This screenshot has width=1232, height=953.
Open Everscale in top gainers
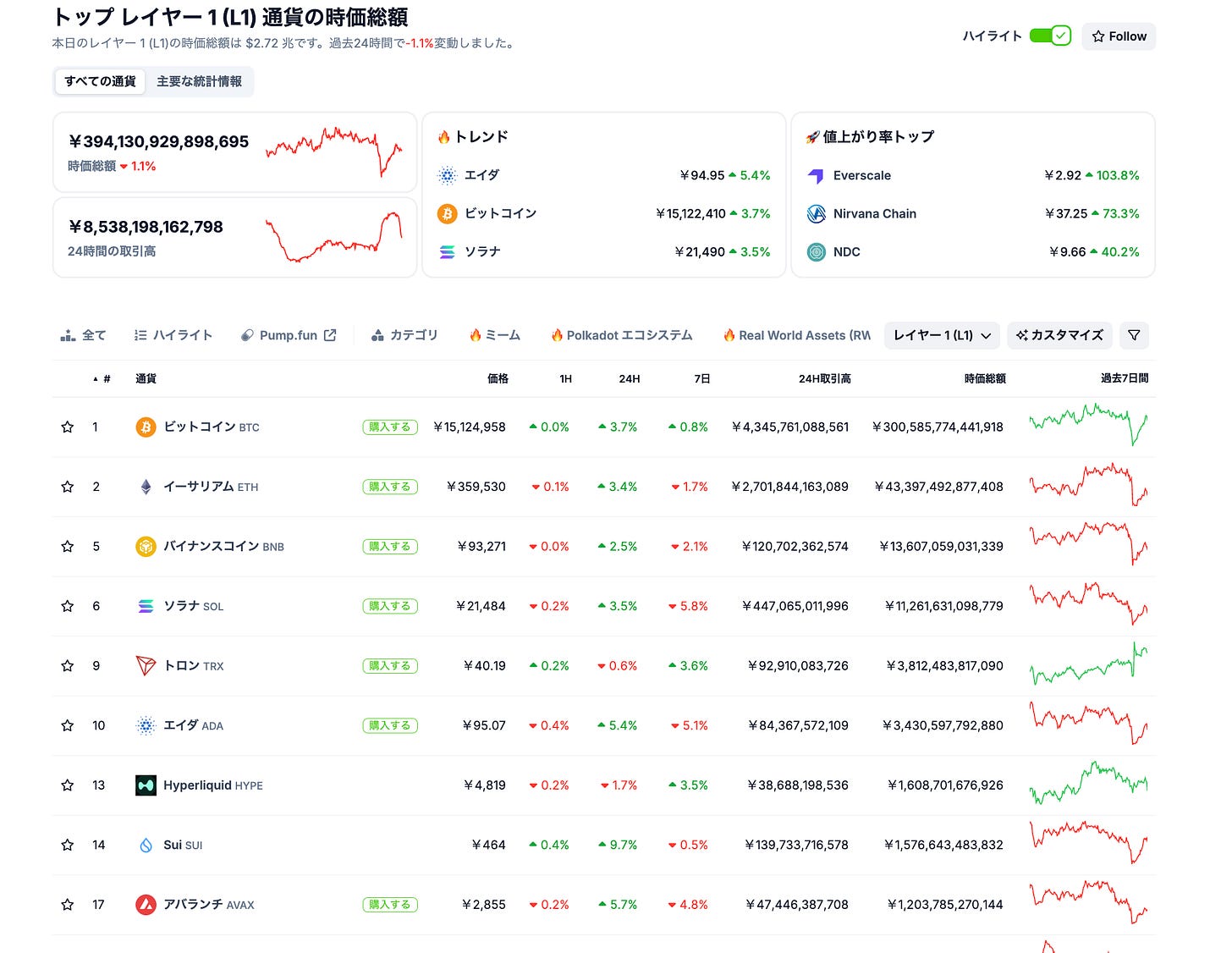861,175
